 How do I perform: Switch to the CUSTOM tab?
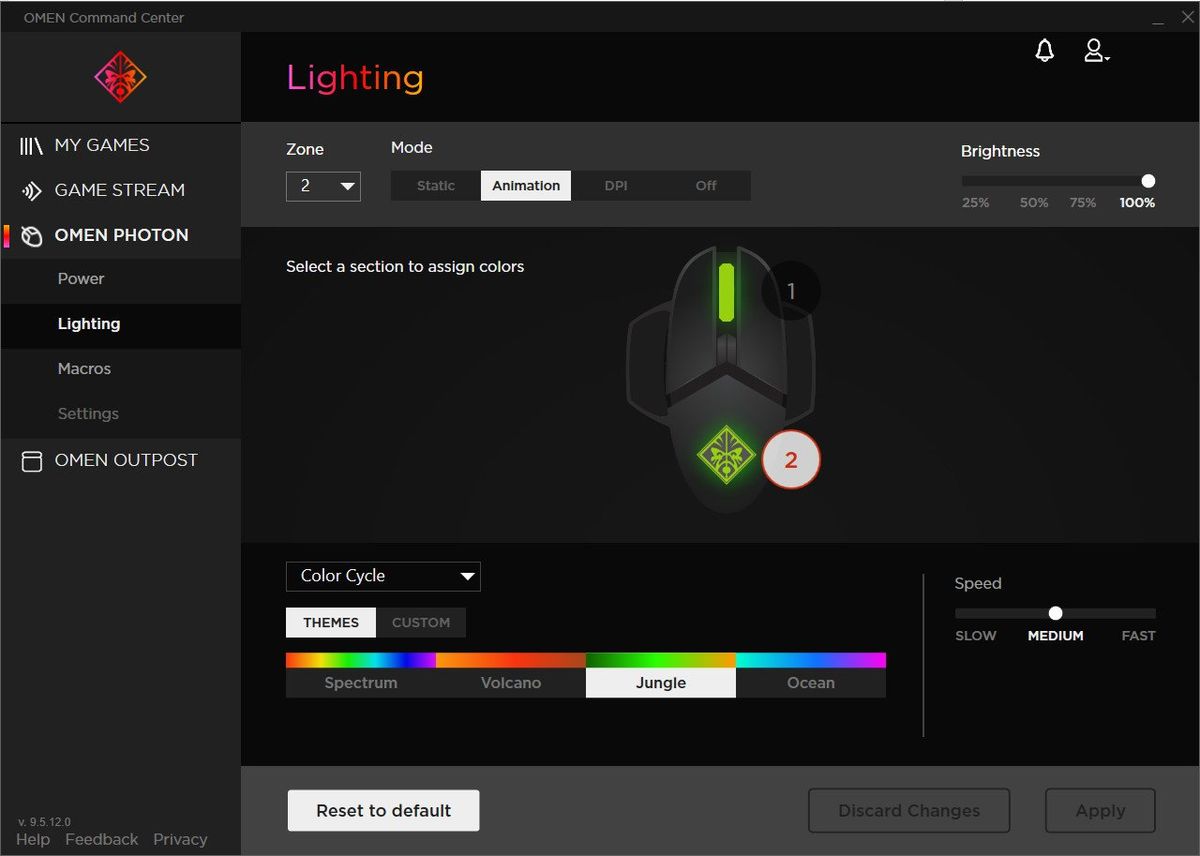point(421,622)
